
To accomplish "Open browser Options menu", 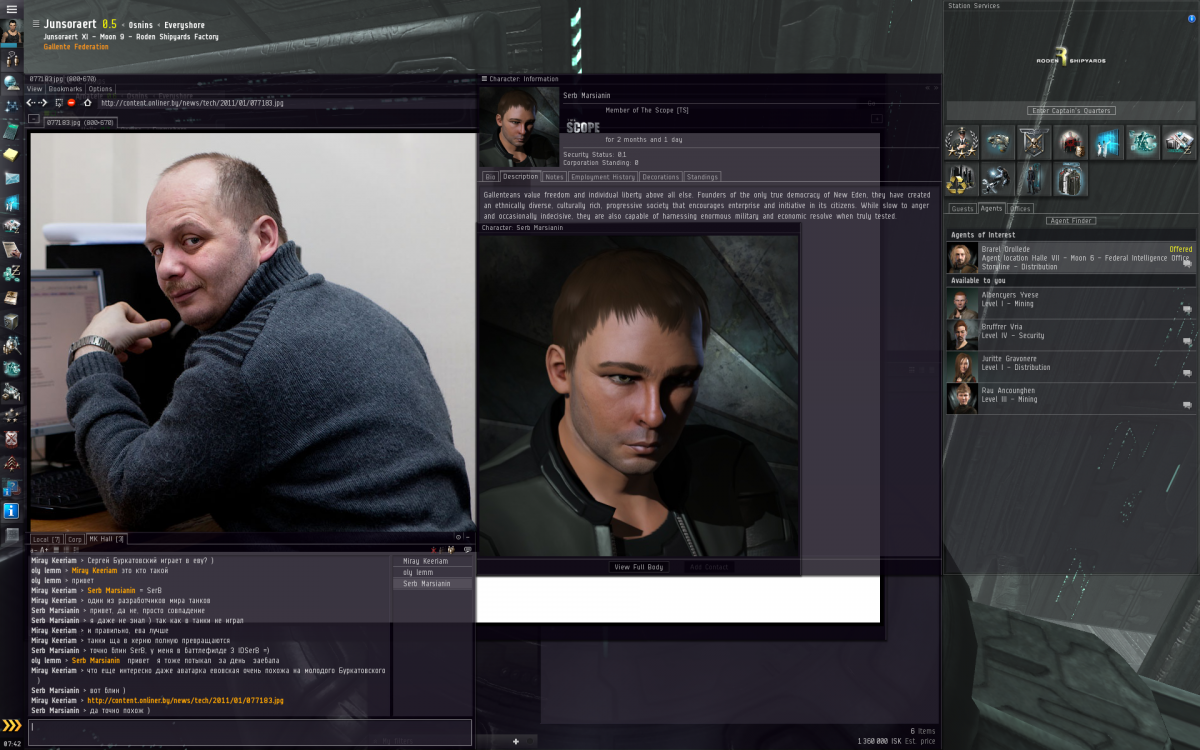I will pyautogui.click(x=100, y=89).
